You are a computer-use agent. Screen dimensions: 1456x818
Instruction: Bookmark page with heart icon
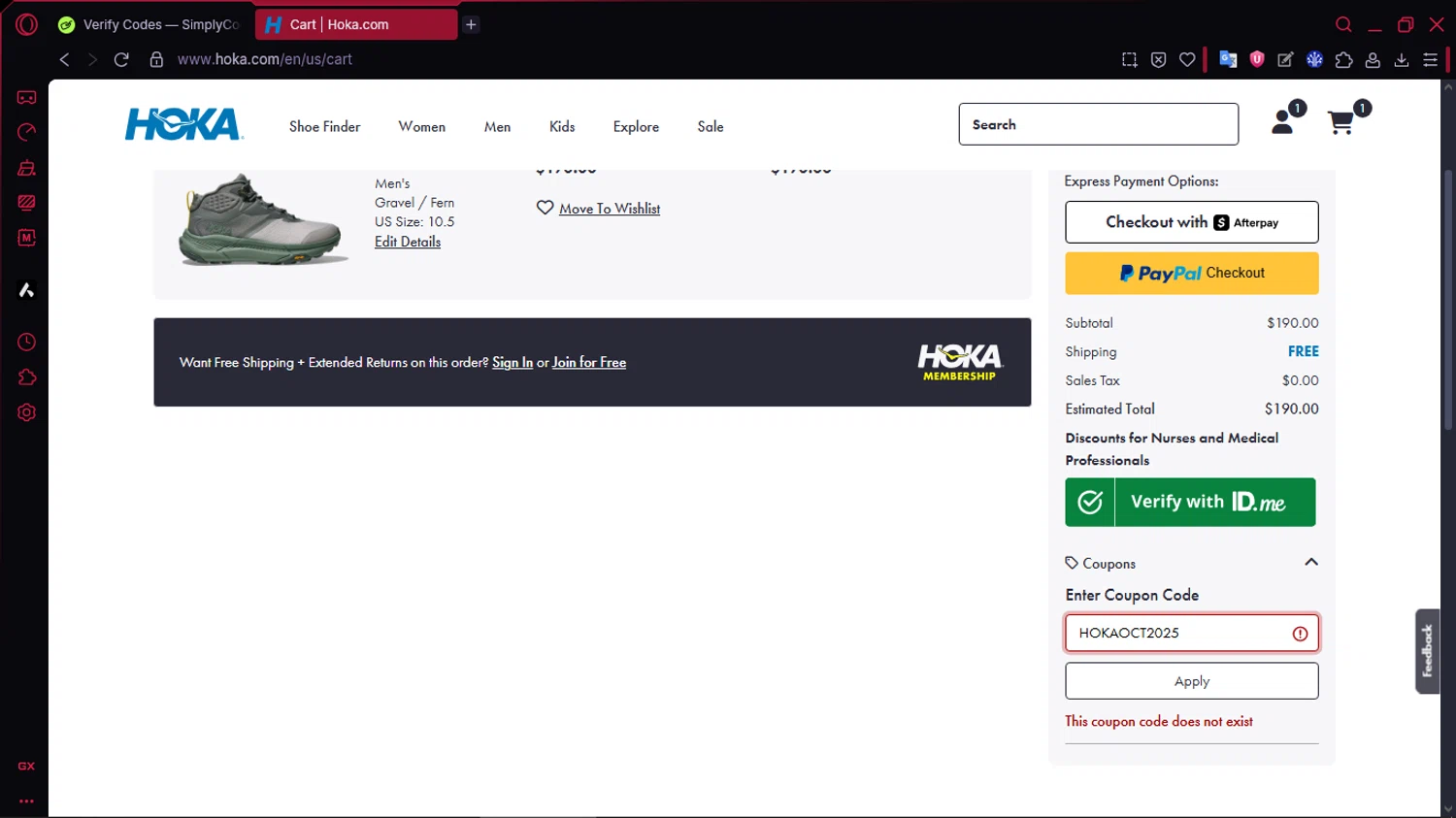click(x=1187, y=59)
